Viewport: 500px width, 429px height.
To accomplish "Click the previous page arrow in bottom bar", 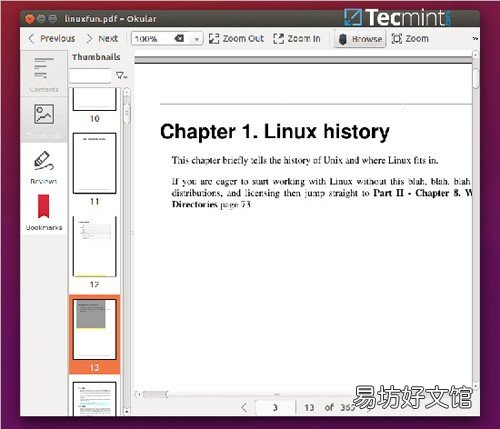I will pyautogui.click(x=244, y=407).
